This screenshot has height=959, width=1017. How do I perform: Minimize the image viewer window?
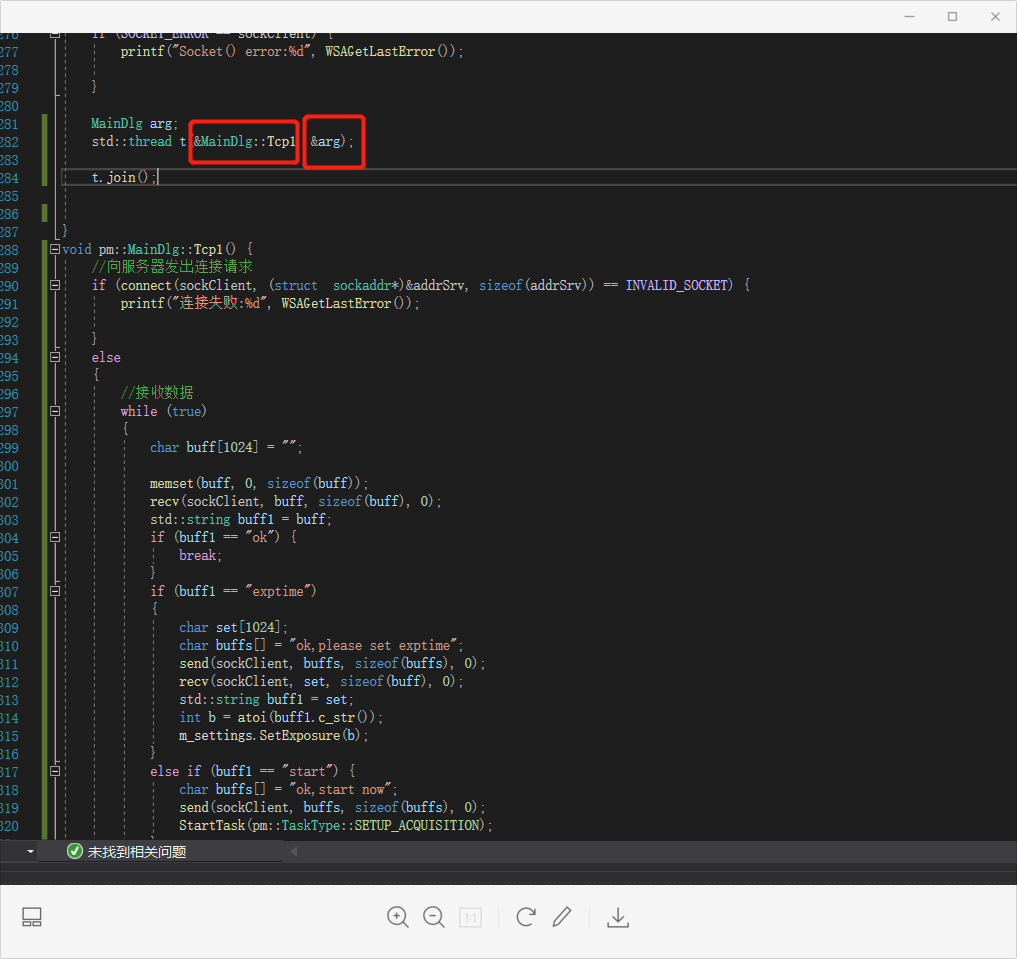(909, 17)
